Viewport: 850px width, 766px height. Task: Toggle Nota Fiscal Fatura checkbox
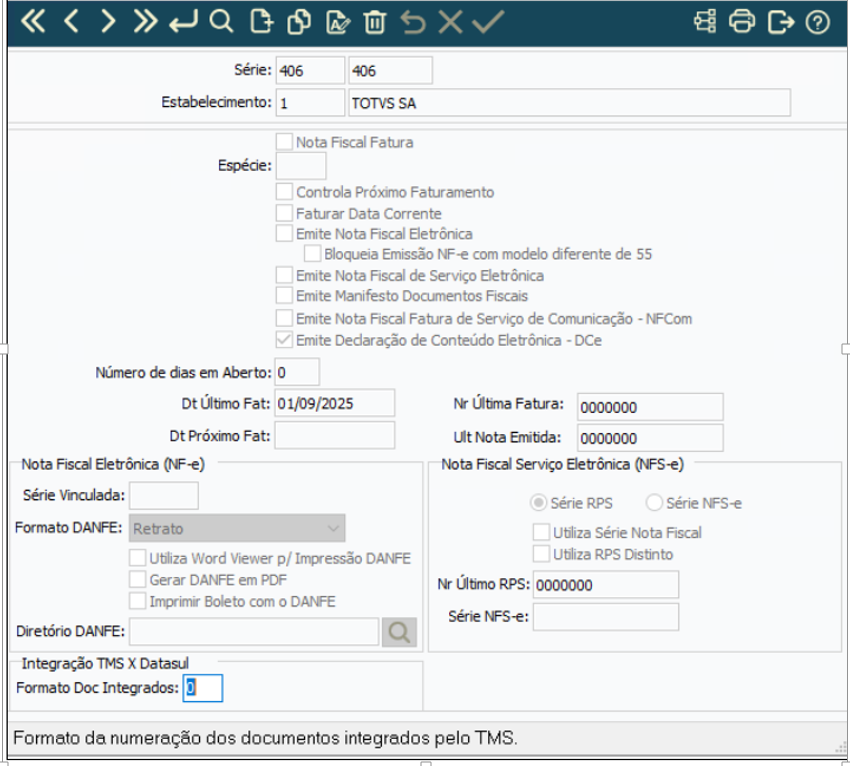pos(284,142)
